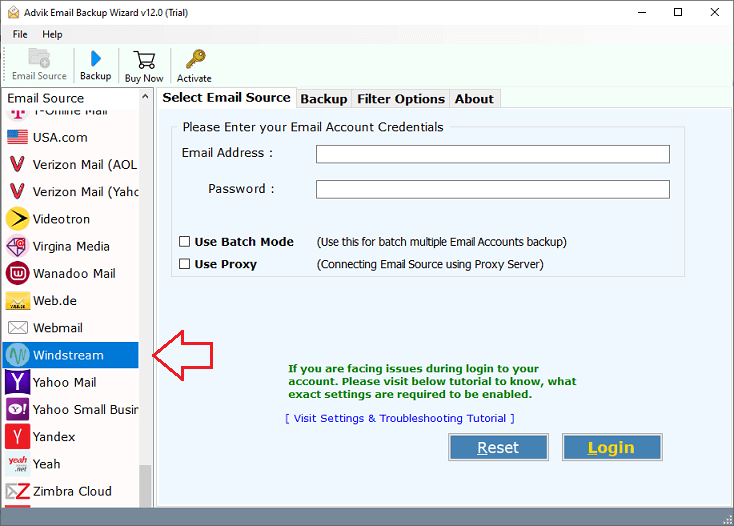Click the Login button
This screenshot has width=734, height=526.
(x=612, y=447)
